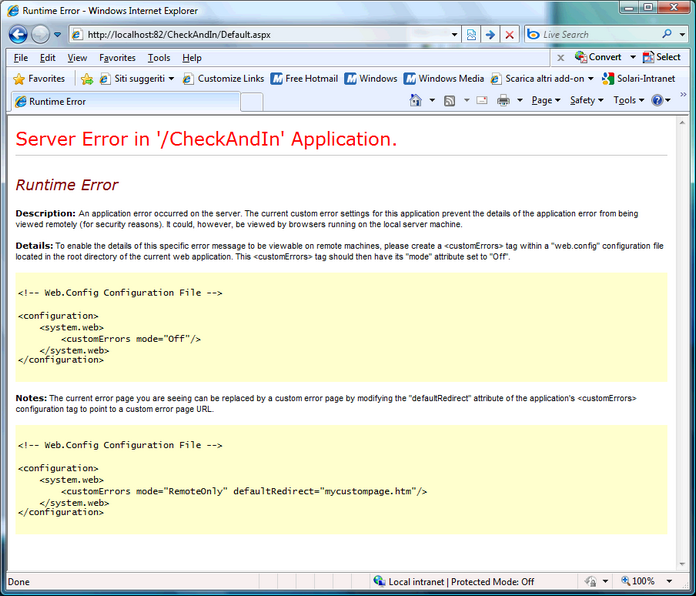Viewport: 696px width, 596px height.
Task: Click the Convert toolbar button
Action: point(598,57)
